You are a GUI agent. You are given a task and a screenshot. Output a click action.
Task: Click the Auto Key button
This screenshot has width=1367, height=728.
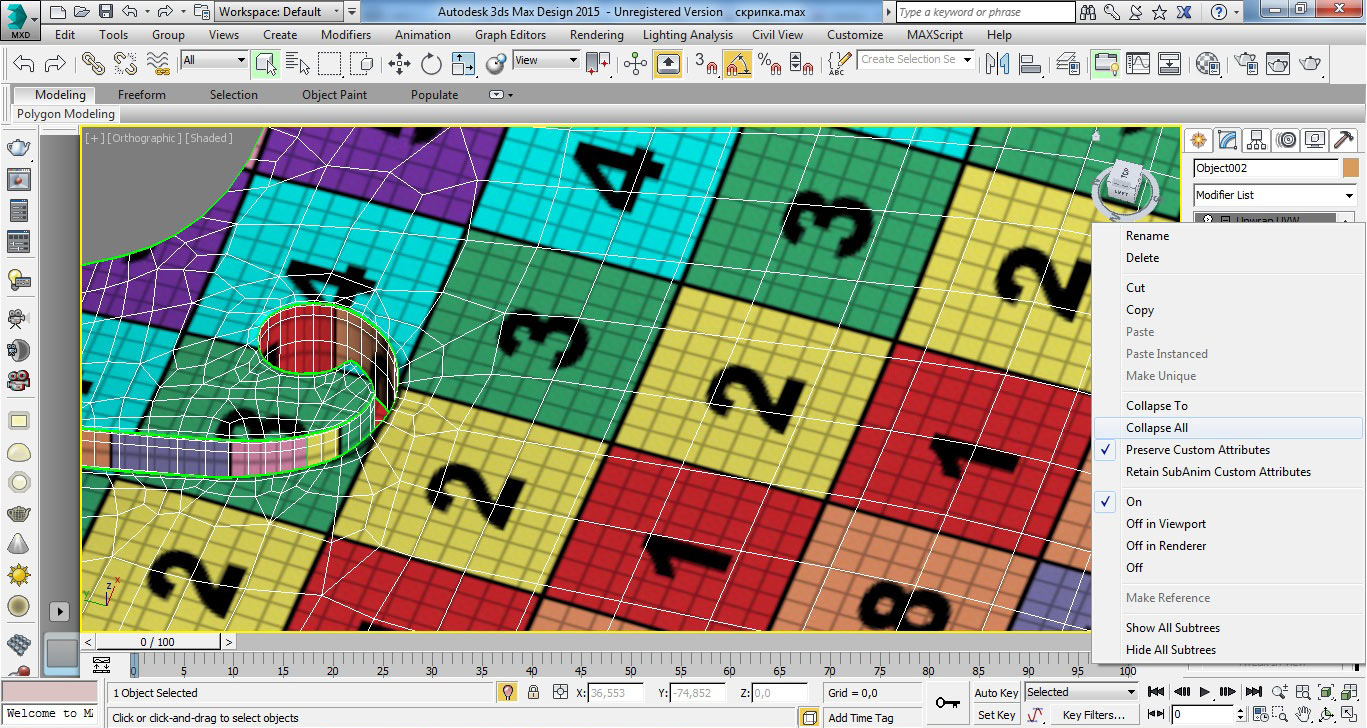(995, 692)
